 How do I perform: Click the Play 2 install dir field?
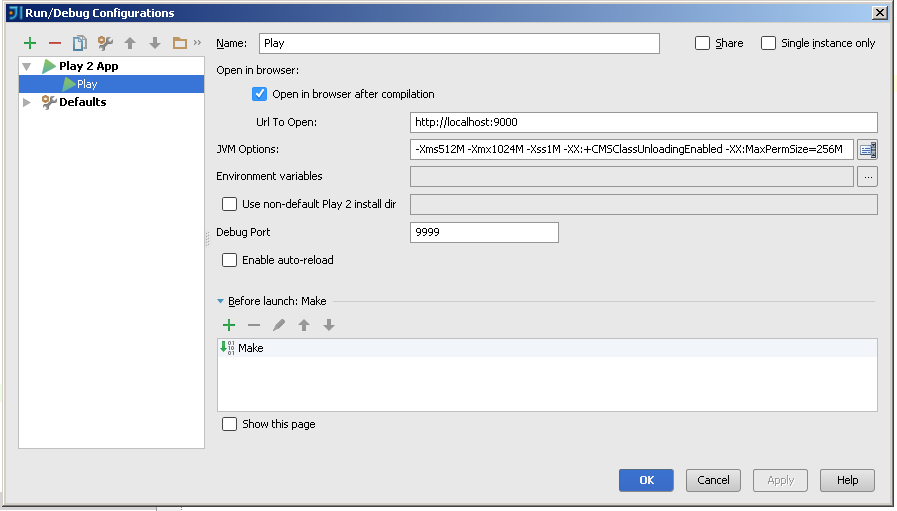644,204
